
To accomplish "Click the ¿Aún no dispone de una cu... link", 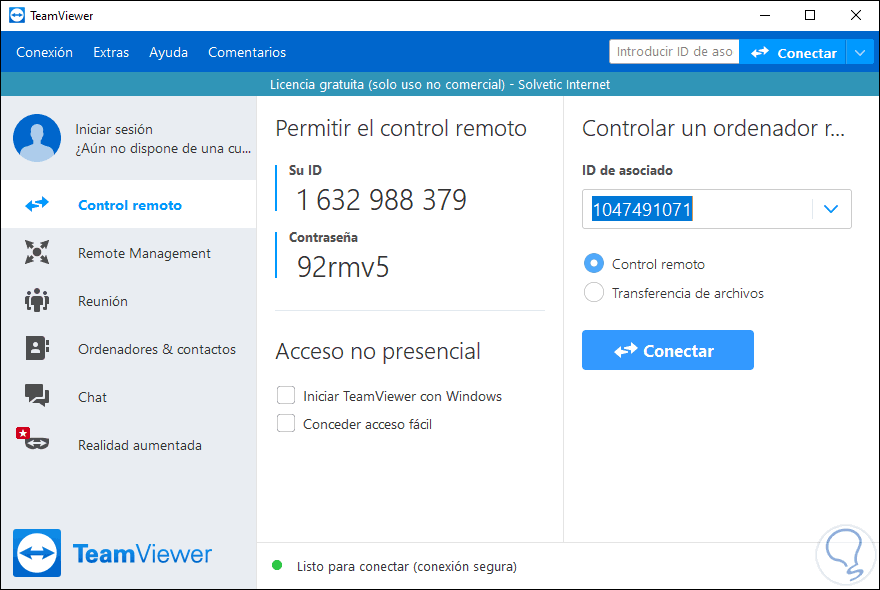I will click(x=163, y=148).
